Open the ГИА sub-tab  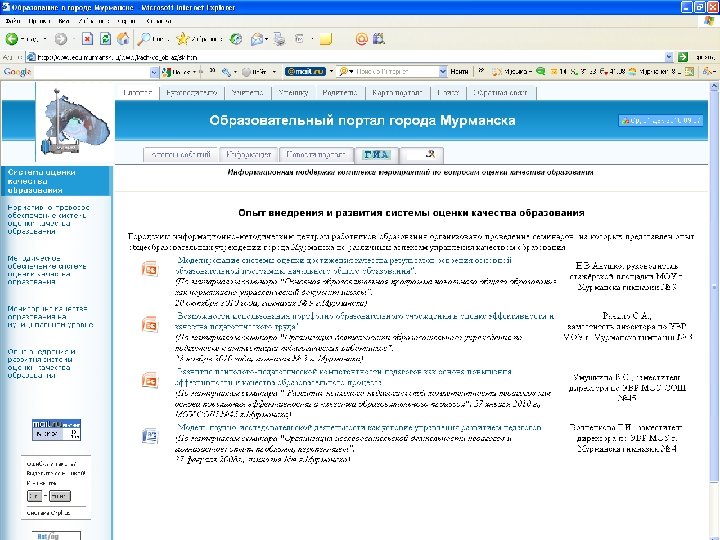(x=377, y=155)
